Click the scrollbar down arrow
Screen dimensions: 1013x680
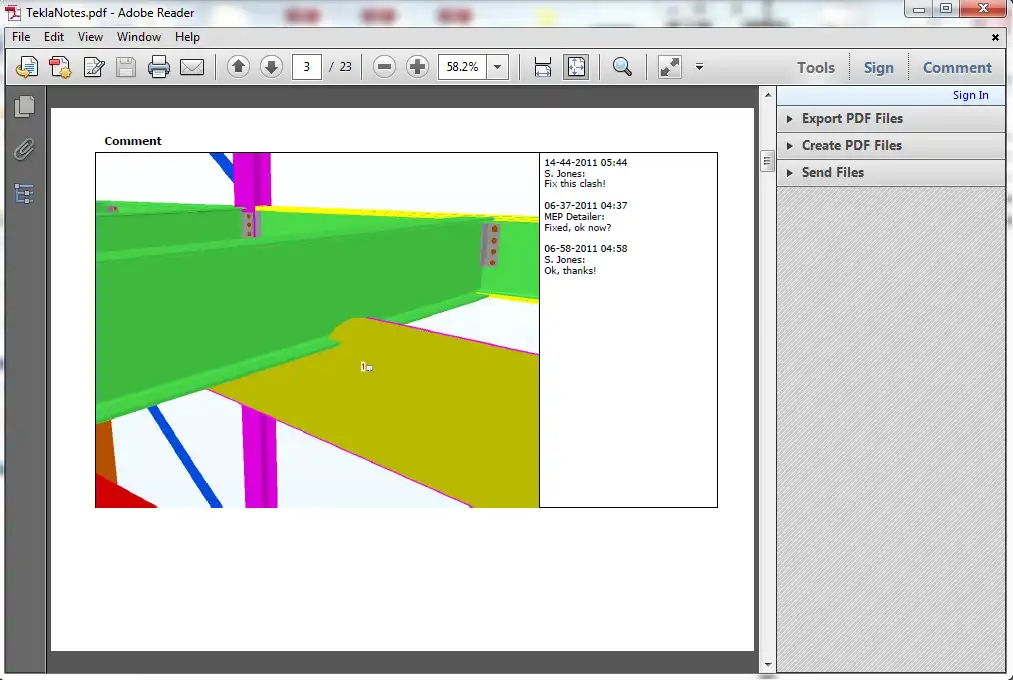(x=768, y=665)
